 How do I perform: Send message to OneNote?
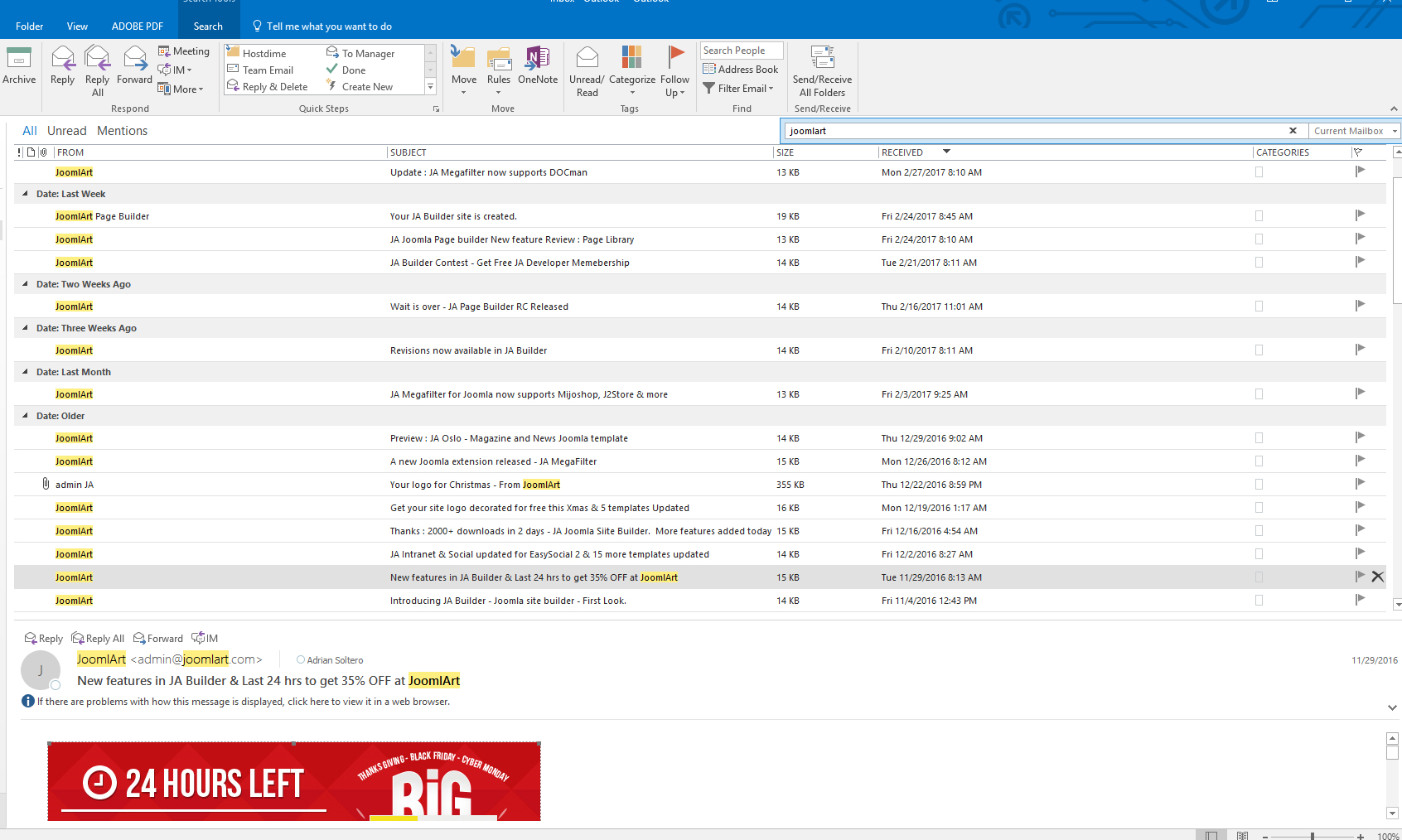(538, 66)
